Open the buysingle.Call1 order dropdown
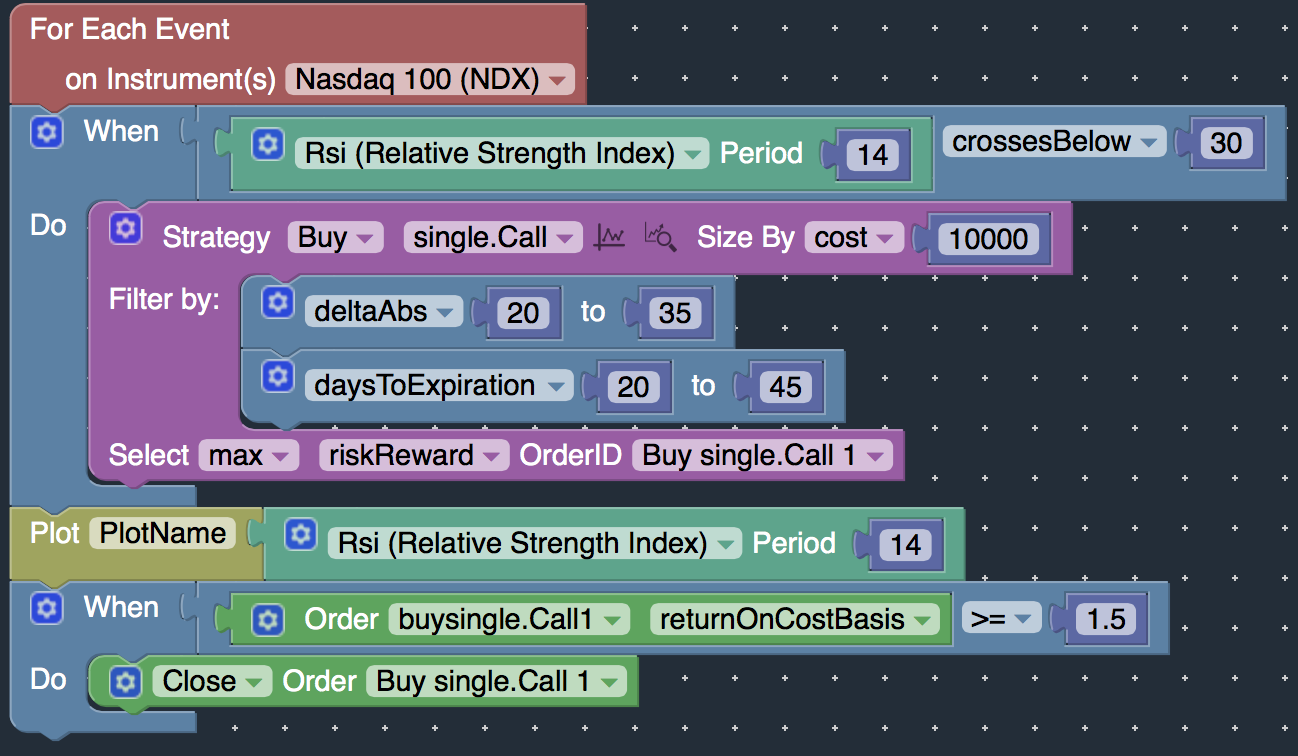Screen dimensions: 1298x756 coord(509,619)
